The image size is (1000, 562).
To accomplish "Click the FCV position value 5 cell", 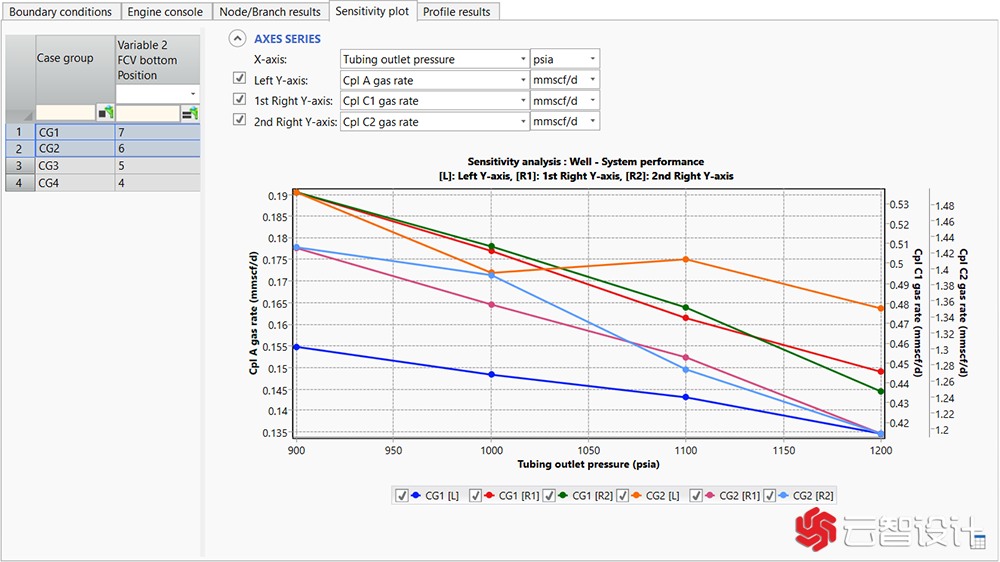I will [x=158, y=166].
